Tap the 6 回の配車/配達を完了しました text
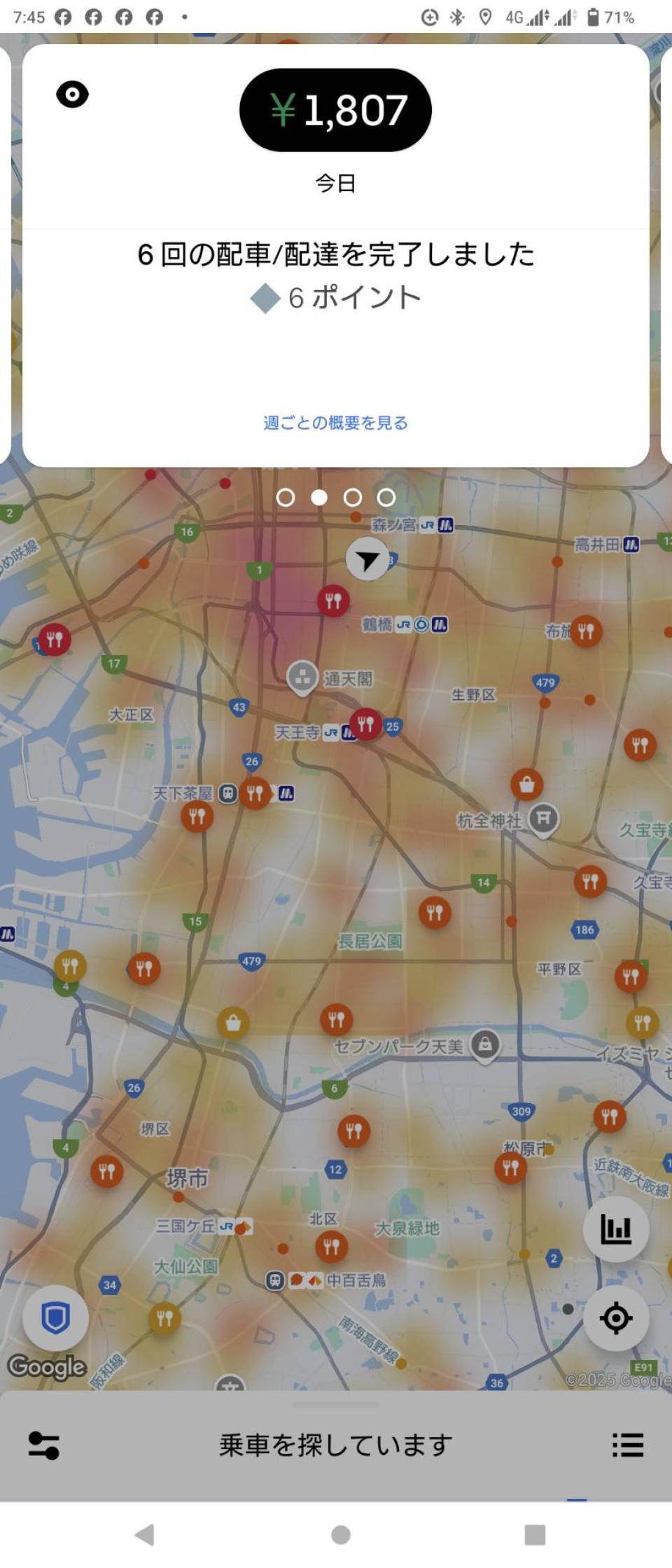The width and height of the screenshot is (672, 1568). [336, 254]
